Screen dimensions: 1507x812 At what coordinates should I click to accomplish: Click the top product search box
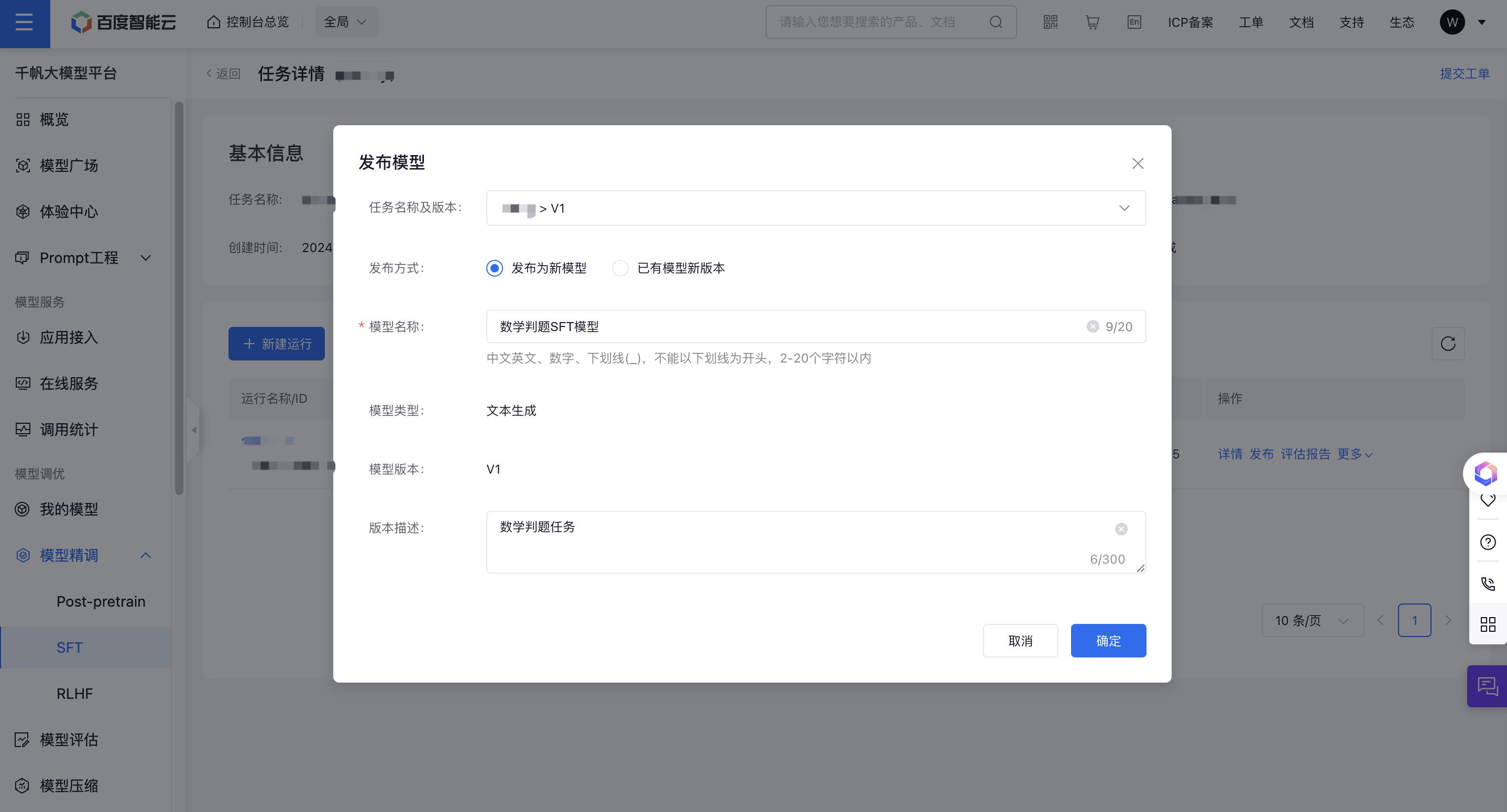click(x=890, y=22)
